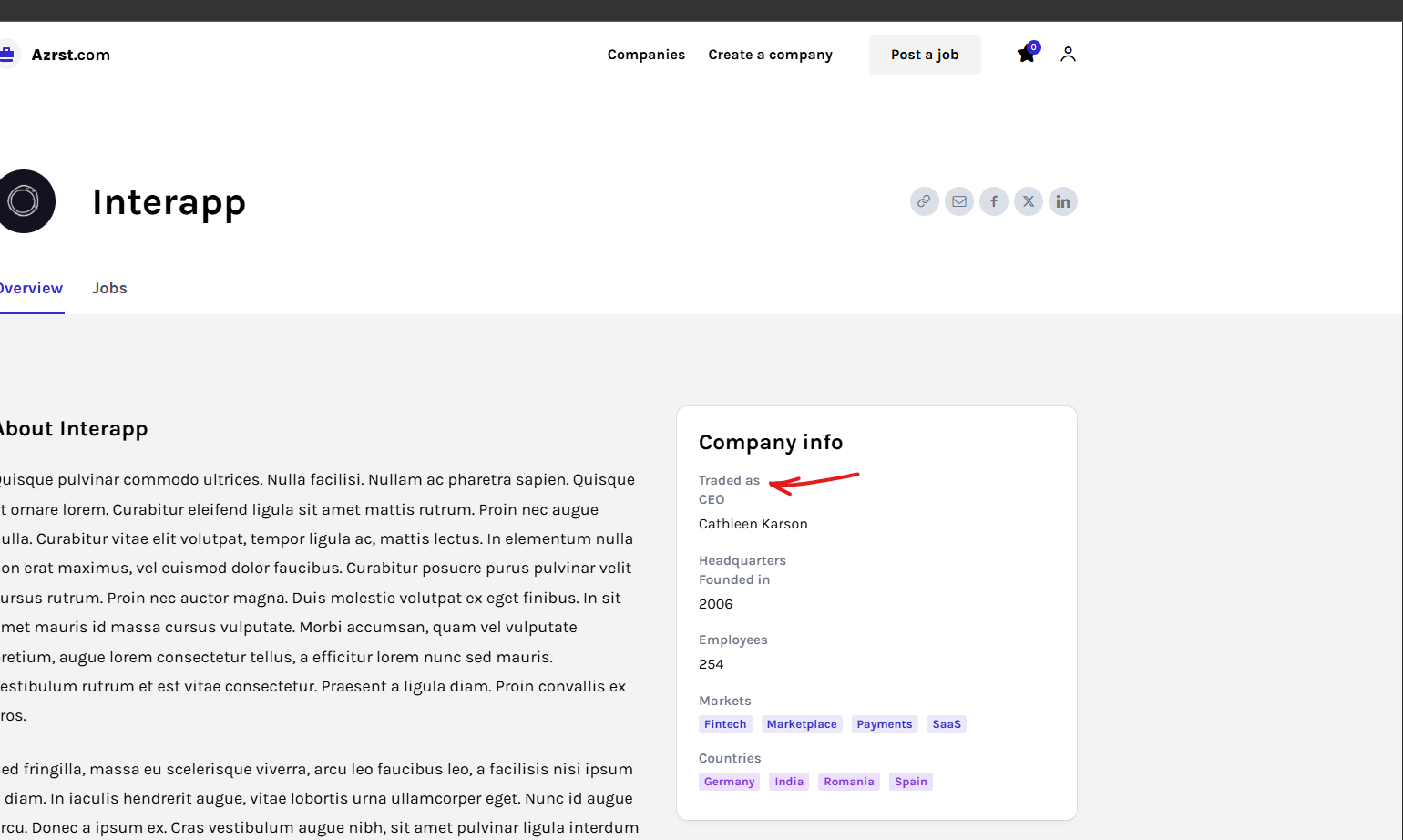Click the Interapp round company logo
1403x840 pixels.
(25, 201)
